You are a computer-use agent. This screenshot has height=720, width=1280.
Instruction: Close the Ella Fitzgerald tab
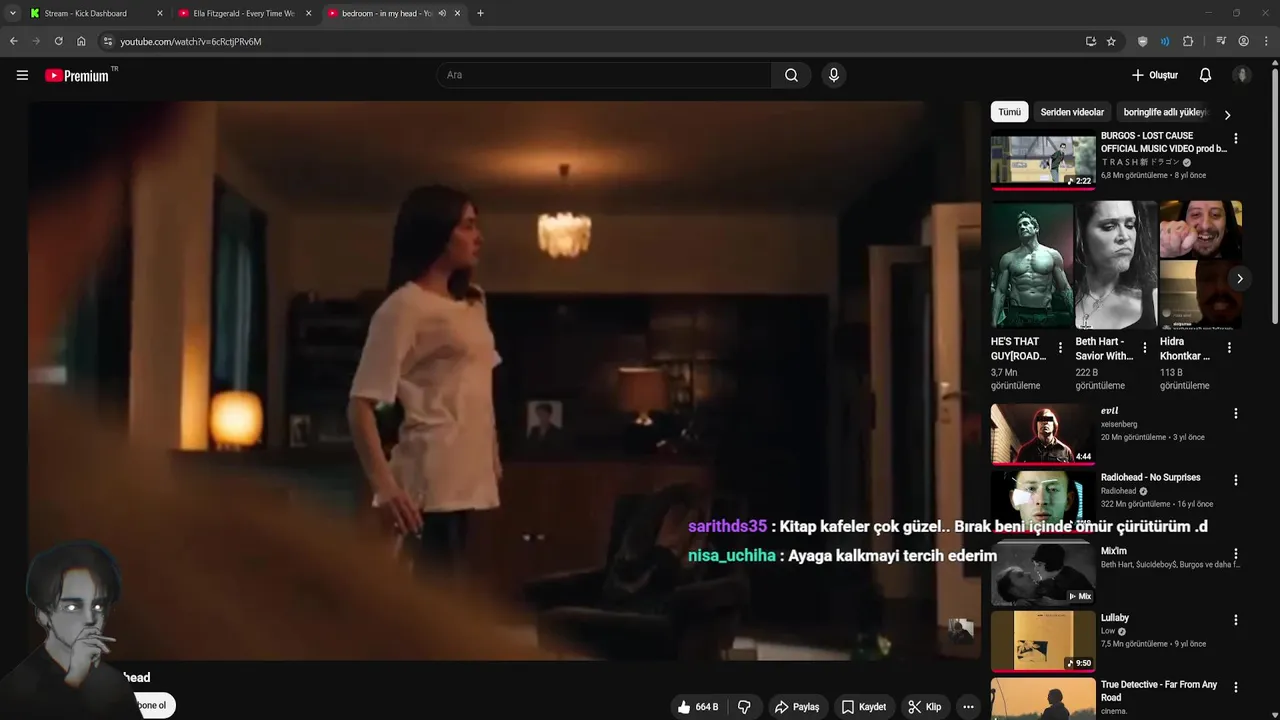(308, 13)
